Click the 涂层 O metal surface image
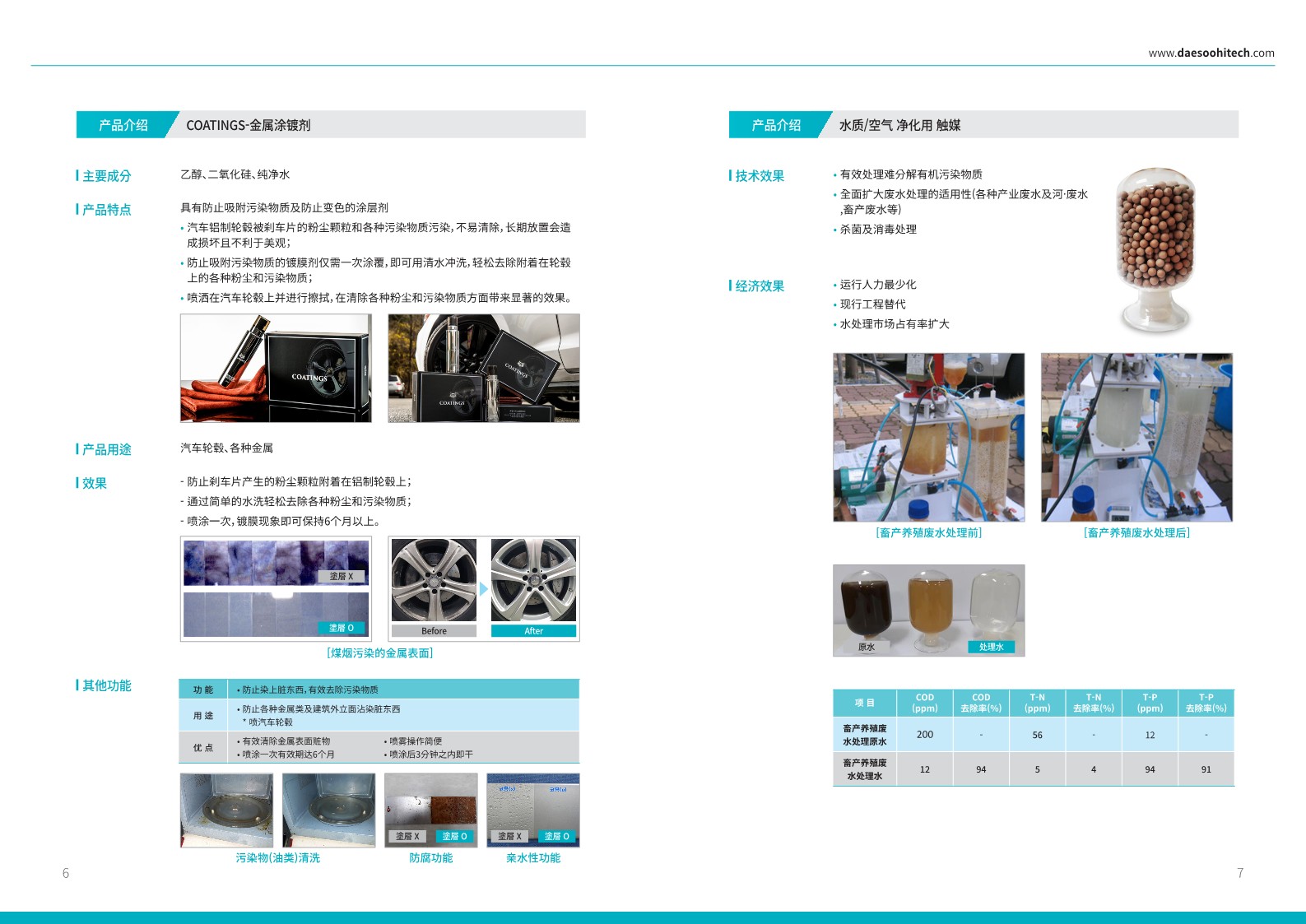The height and width of the screenshot is (924, 1306). coord(276,615)
